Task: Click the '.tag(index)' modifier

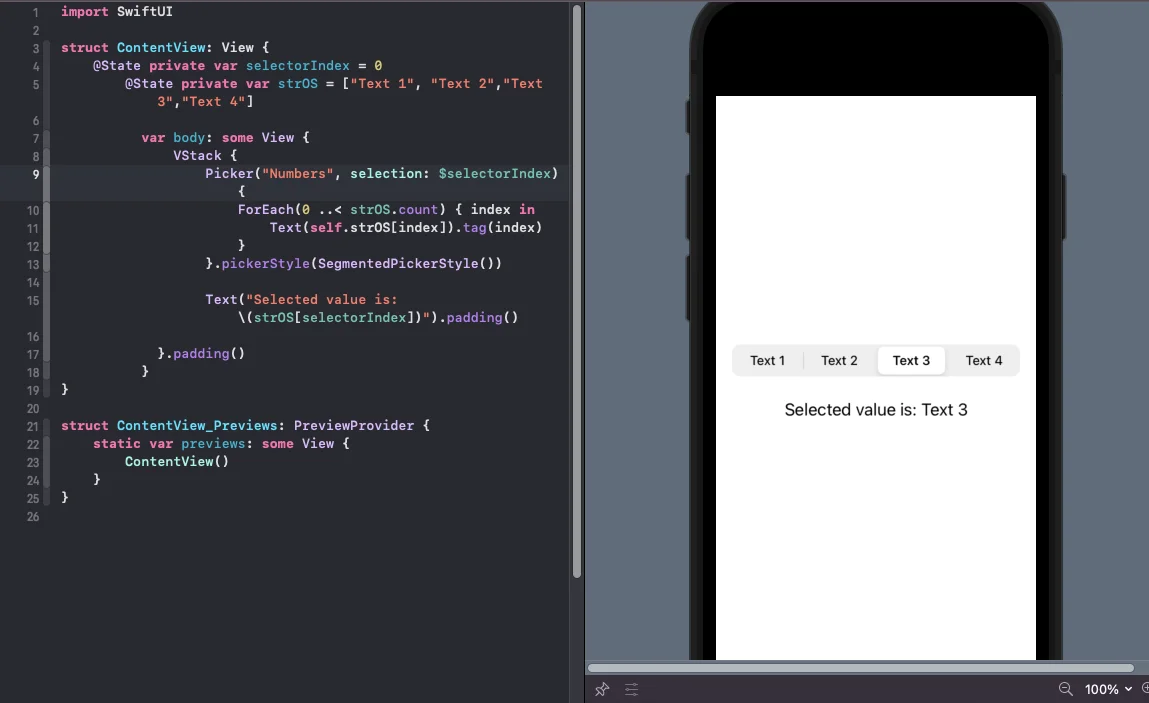Action: [x=498, y=228]
